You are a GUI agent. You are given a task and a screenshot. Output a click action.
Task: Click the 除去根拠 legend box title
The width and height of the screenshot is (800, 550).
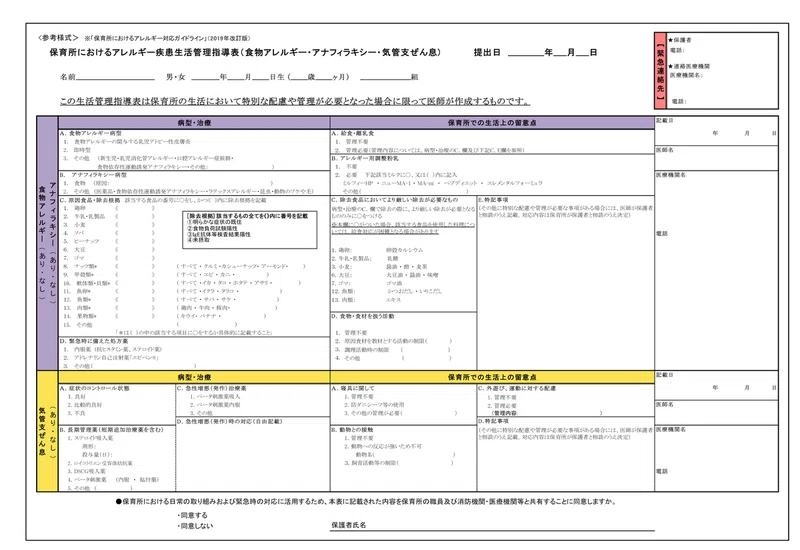[247, 216]
